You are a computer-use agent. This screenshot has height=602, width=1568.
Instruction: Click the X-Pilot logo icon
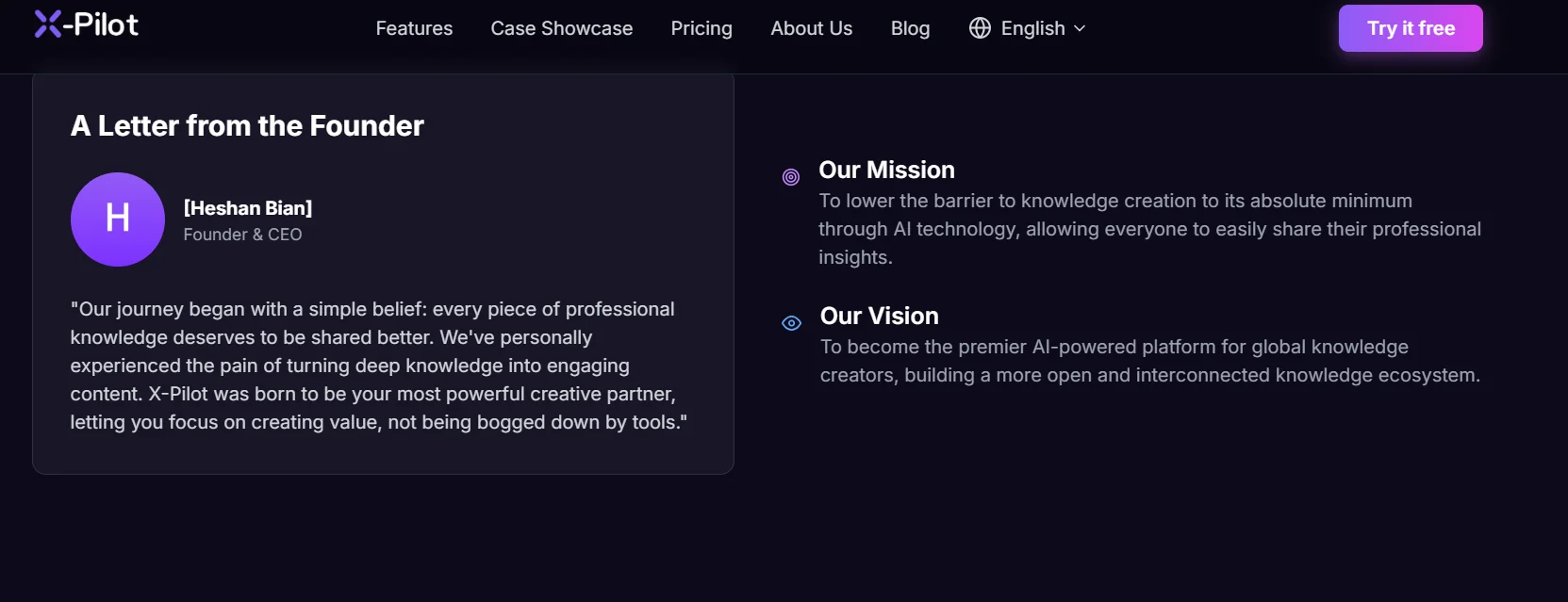pyautogui.click(x=48, y=24)
